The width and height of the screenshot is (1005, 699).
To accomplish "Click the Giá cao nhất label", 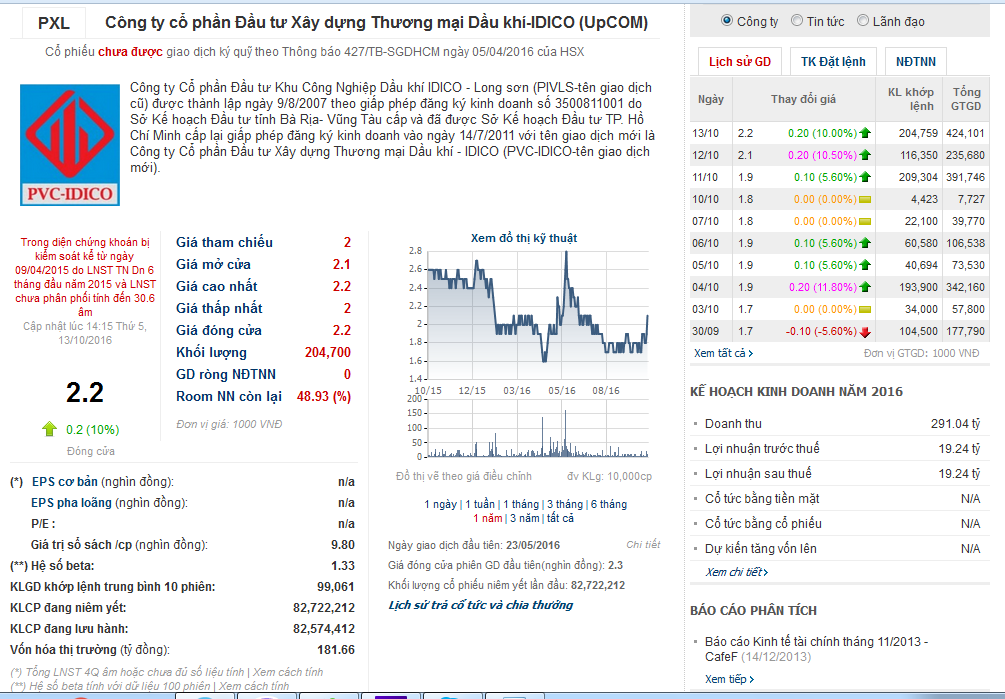I will (217, 286).
